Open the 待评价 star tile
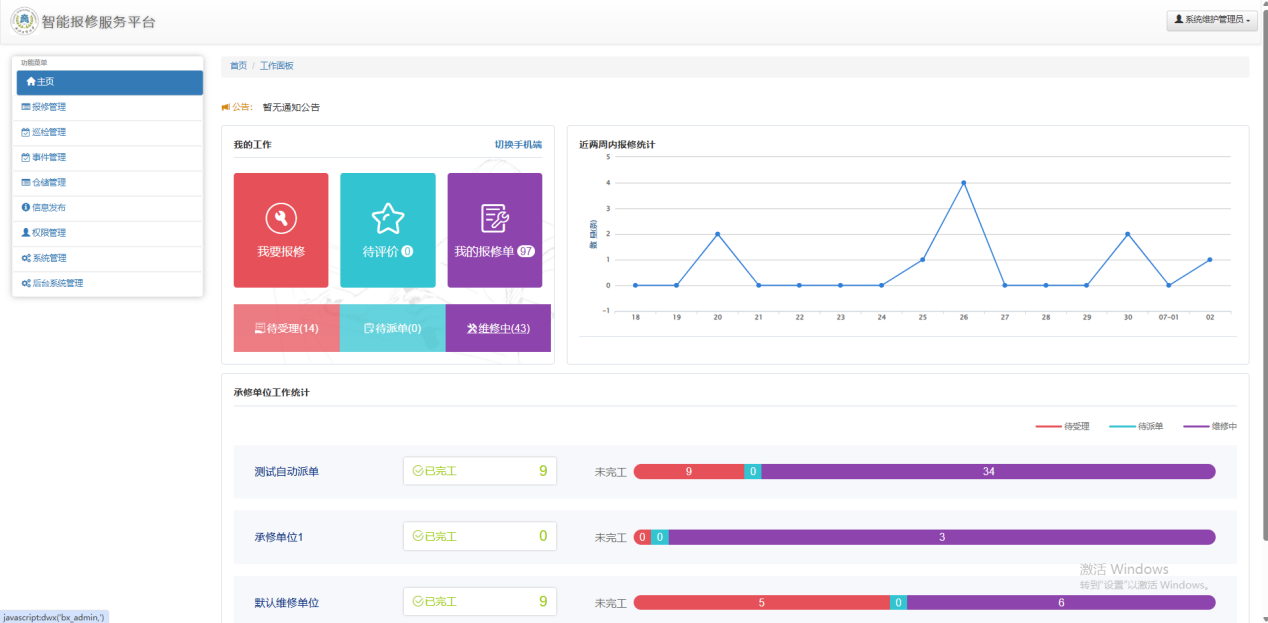1268x623 pixels. click(x=388, y=230)
